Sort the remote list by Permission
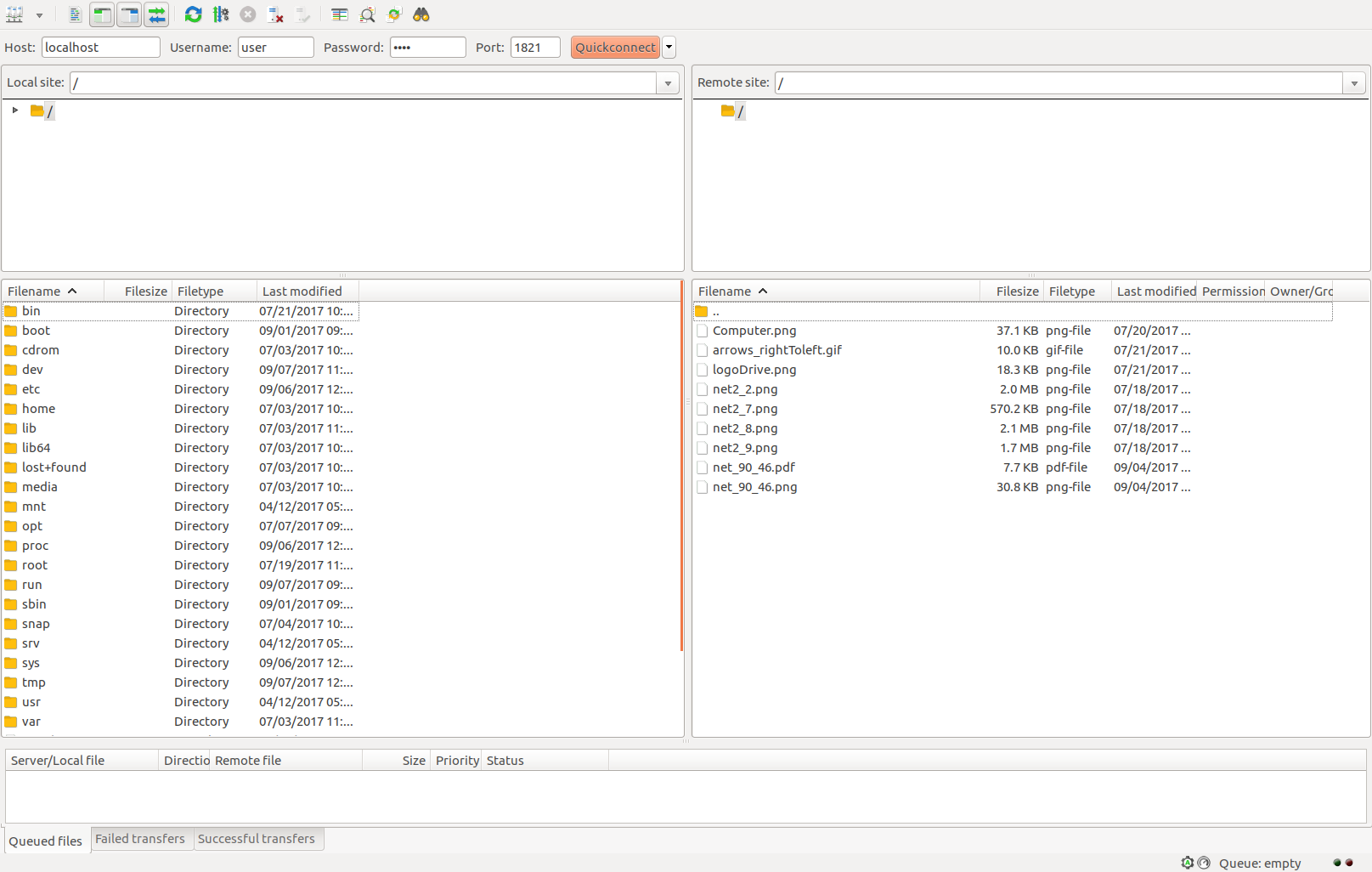The height and width of the screenshot is (872, 1372). point(1231,291)
